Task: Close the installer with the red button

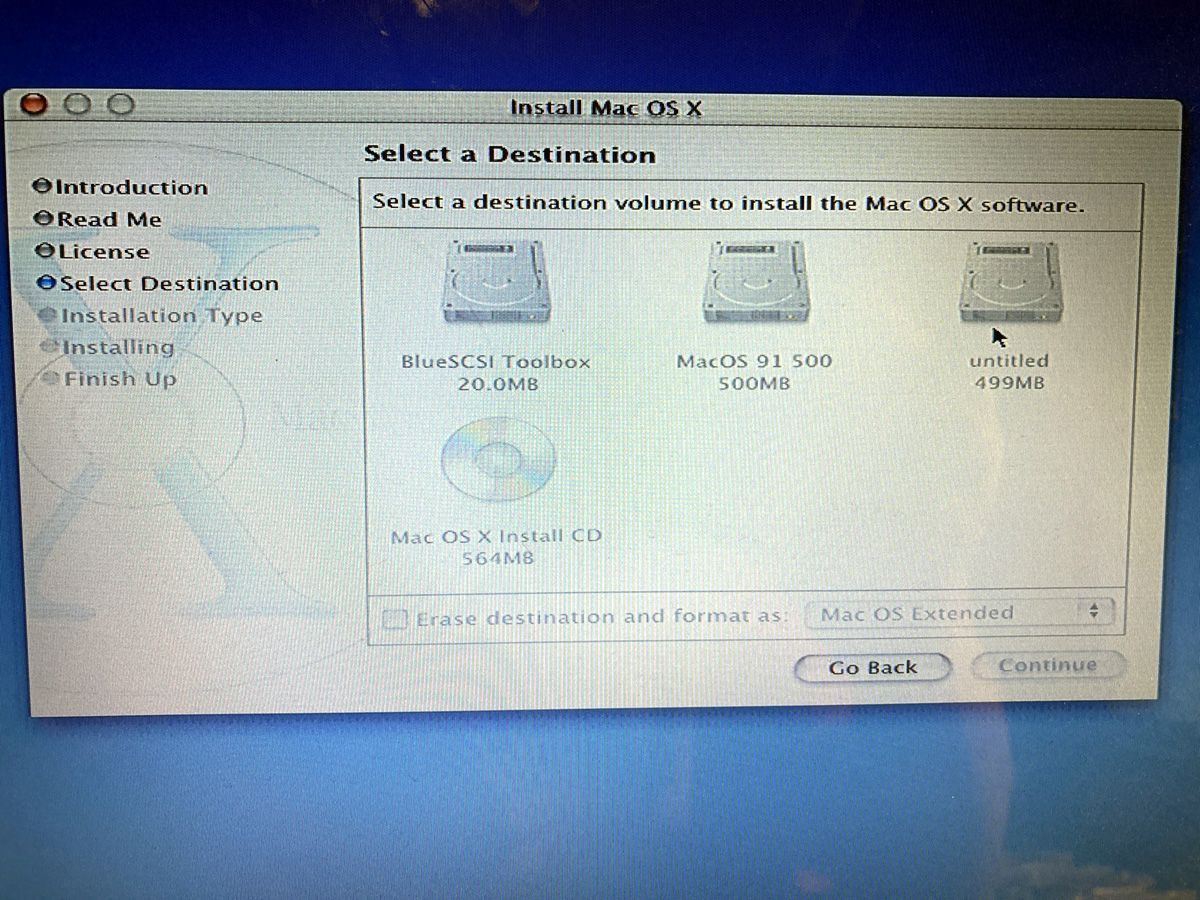Action: pos(36,104)
